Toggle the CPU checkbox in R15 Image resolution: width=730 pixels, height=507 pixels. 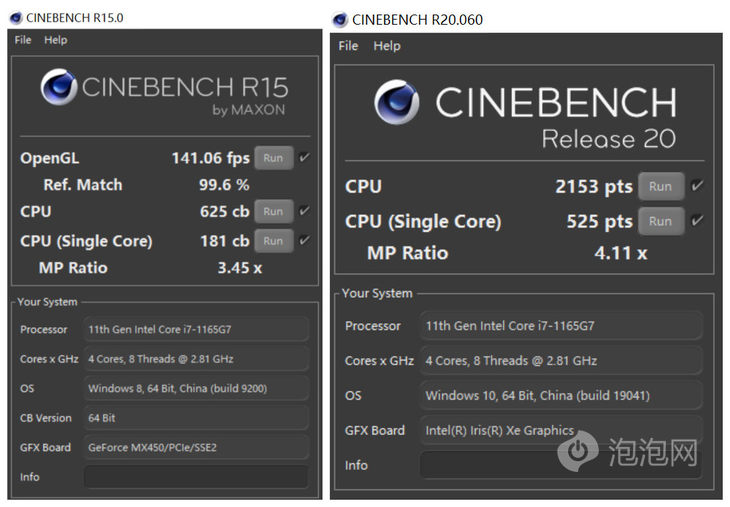point(304,211)
